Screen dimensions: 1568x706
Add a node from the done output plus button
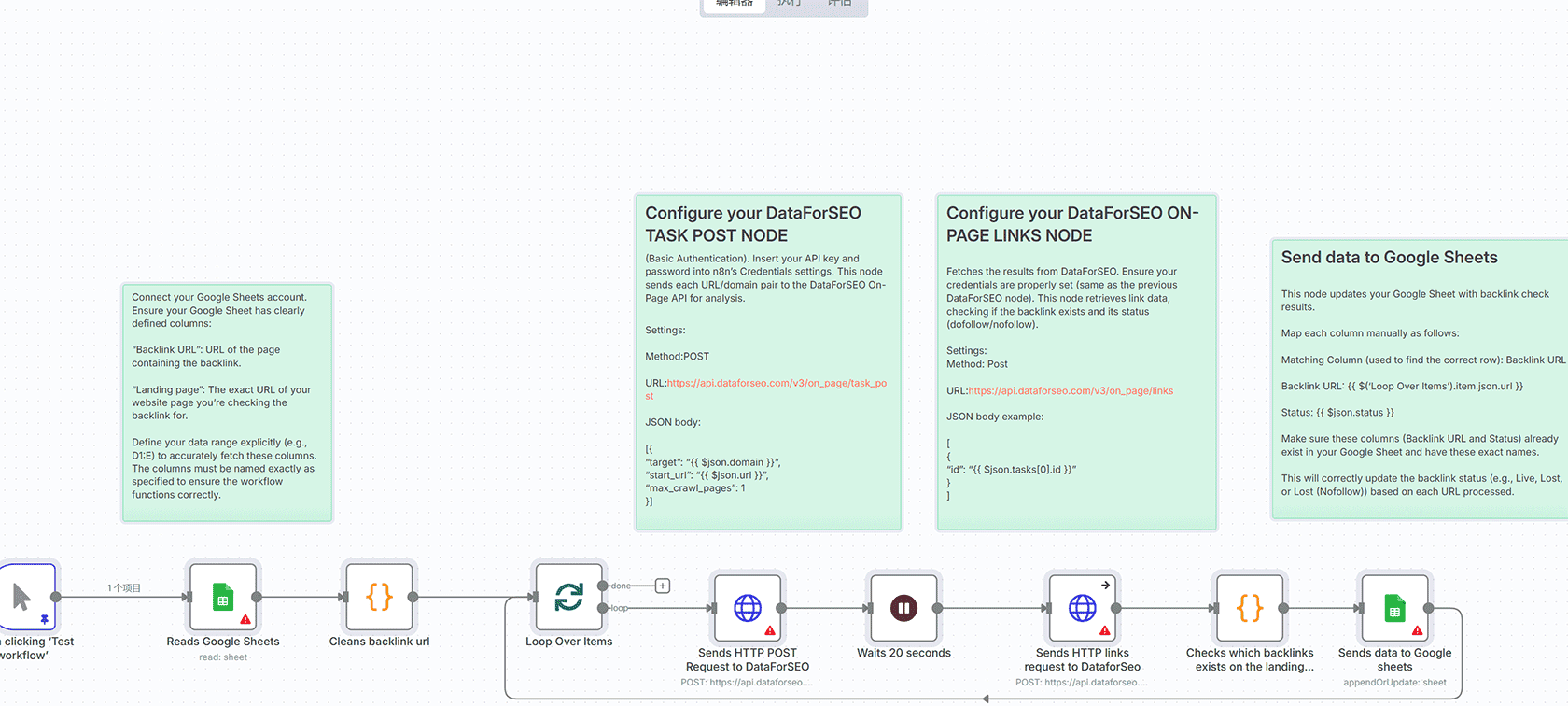coord(663,586)
